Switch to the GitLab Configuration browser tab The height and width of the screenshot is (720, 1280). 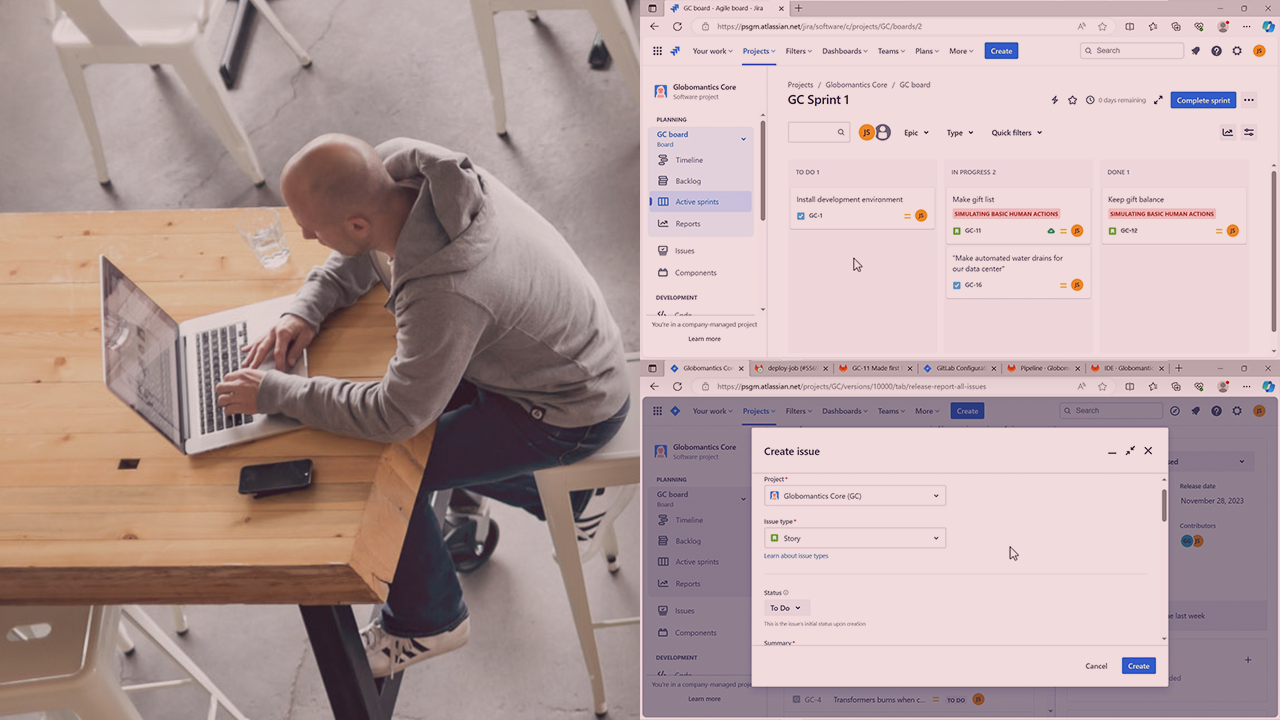(958, 368)
